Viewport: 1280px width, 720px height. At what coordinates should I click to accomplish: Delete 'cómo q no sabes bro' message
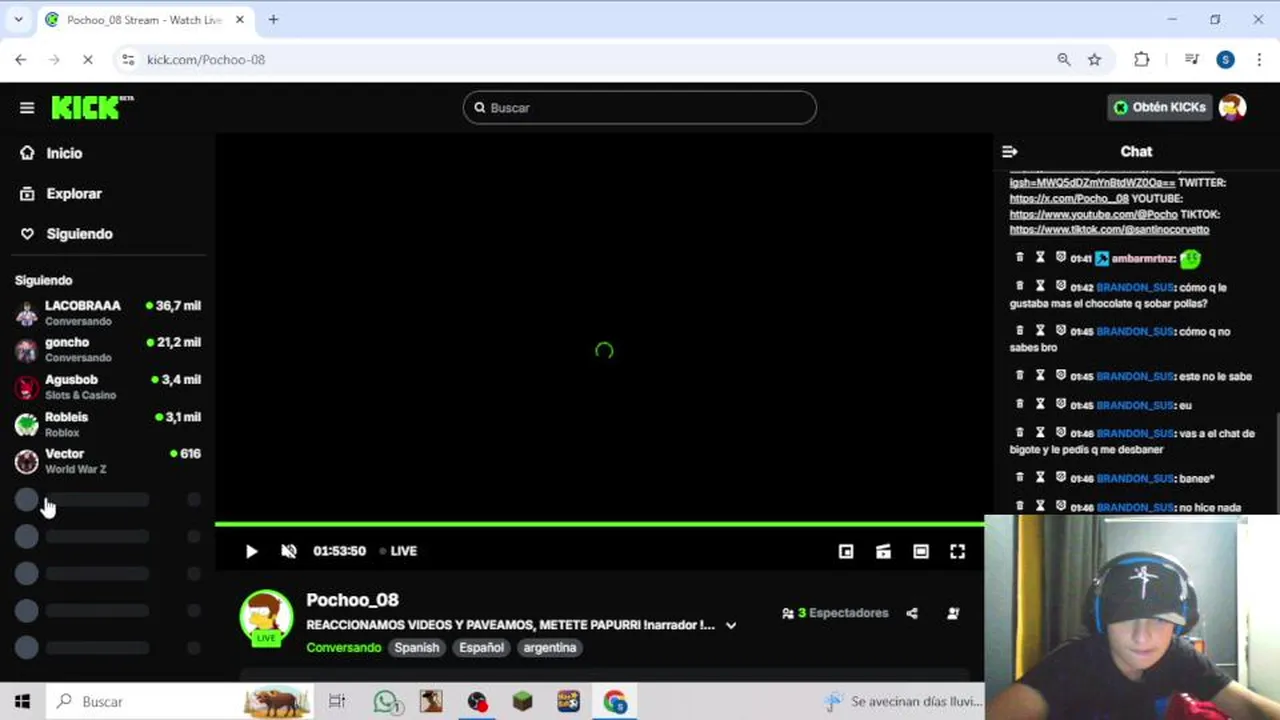click(1020, 331)
